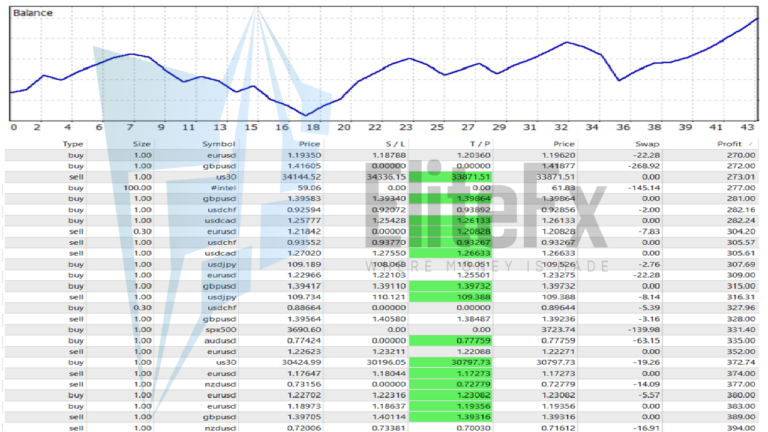Viewport: 768px width, 432px height.
Task: Click the swap value -268.92
Action: [x=643, y=166]
